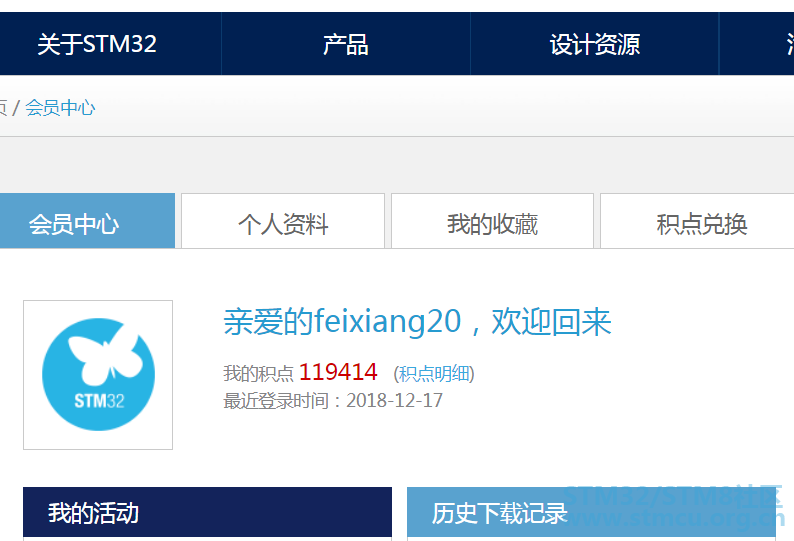Open the 设计资源 navigation menu
The height and width of the screenshot is (541, 794).
594,44
